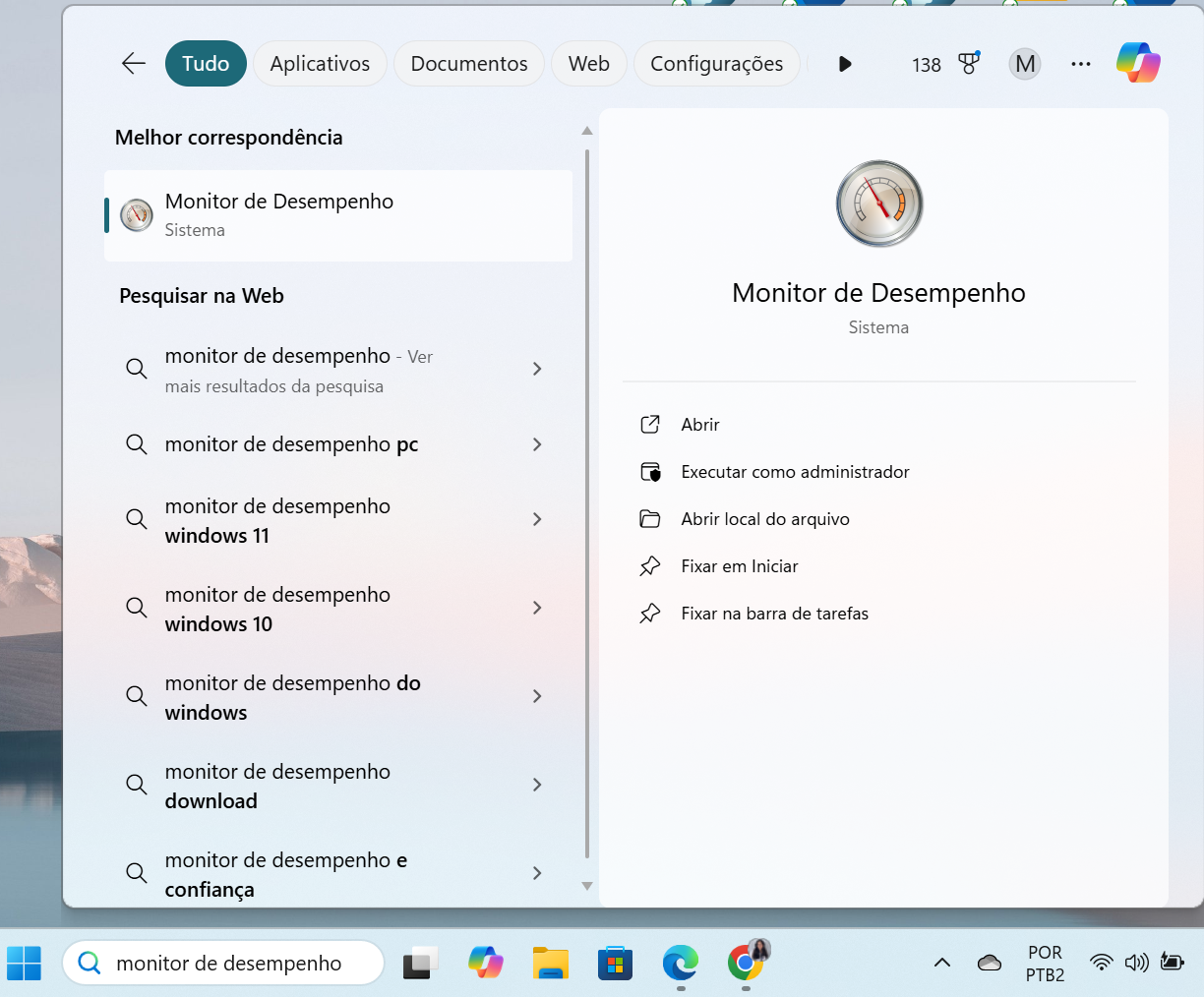Launch Microsoft Edge from the taskbar
Viewport: 1204px width, 997px height.
[x=680, y=964]
